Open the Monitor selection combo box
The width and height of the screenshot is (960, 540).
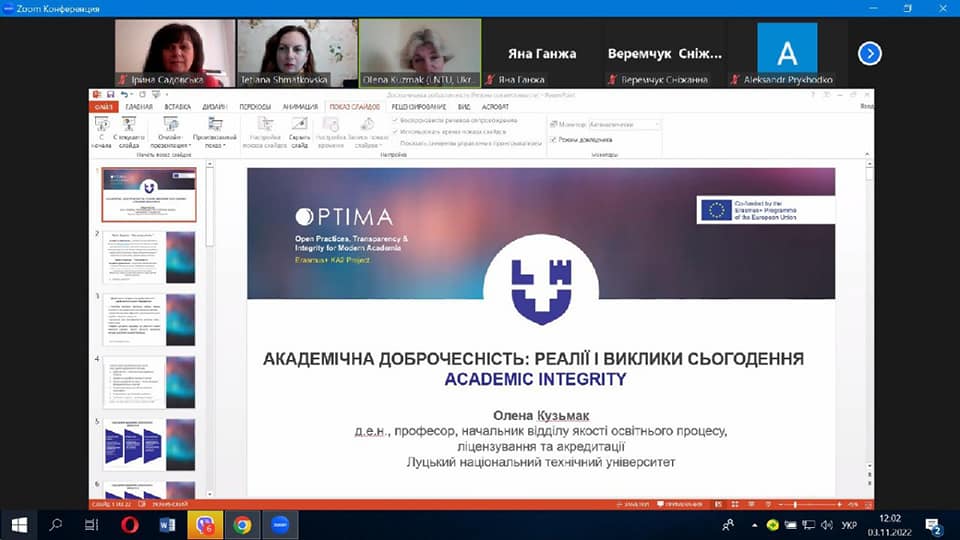tap(624, 124)
